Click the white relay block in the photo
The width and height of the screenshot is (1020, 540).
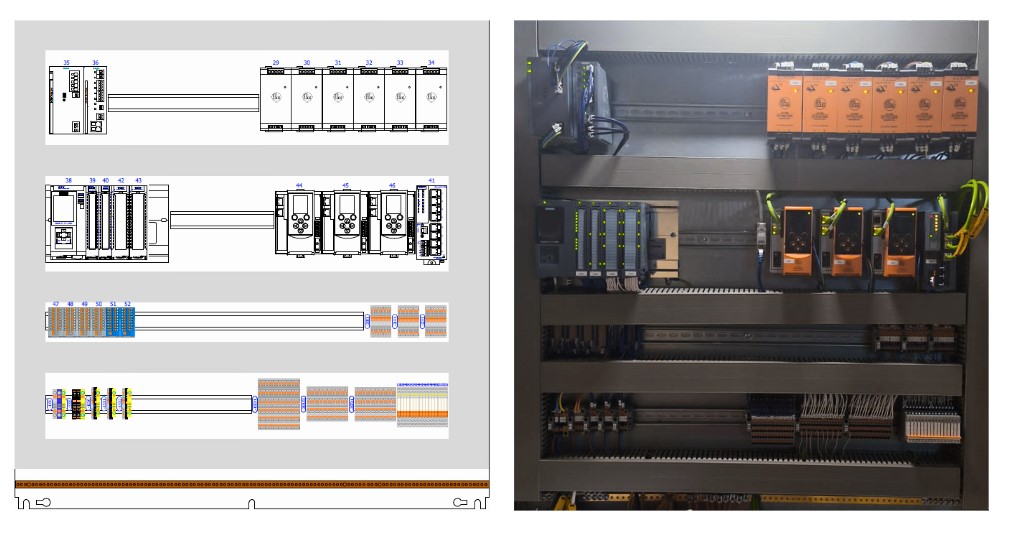pyautogui.click(x=931, y=421)
